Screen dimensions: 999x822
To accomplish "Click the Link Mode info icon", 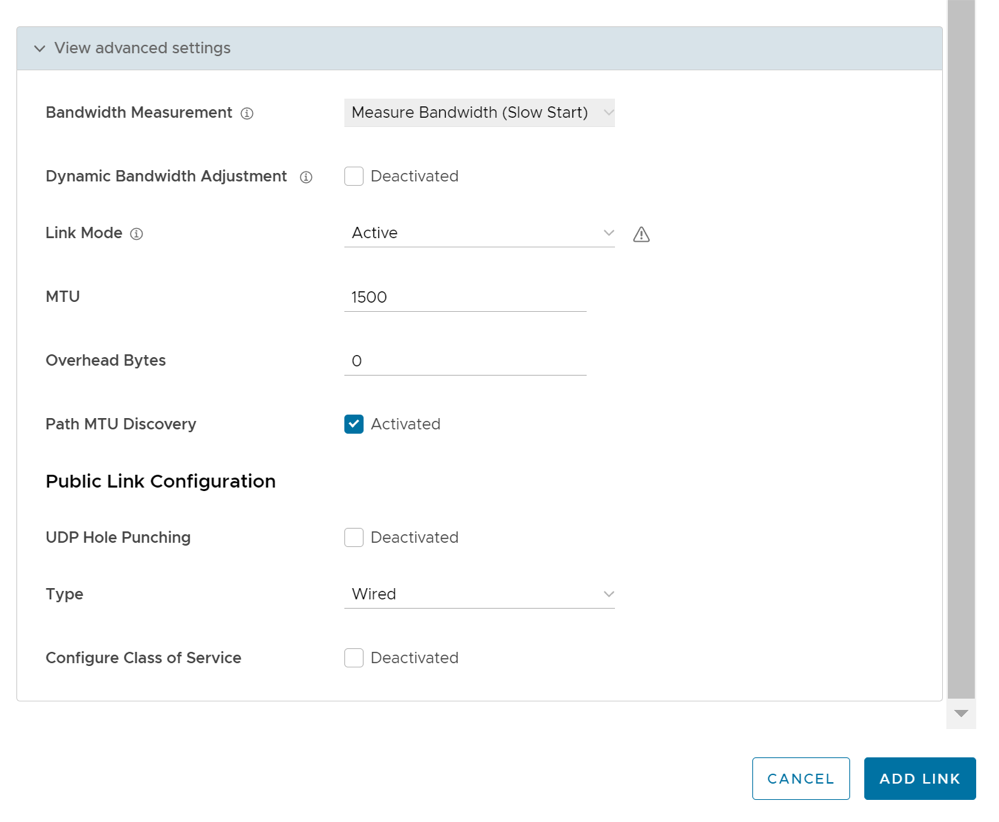I will [x=137, y=234].
